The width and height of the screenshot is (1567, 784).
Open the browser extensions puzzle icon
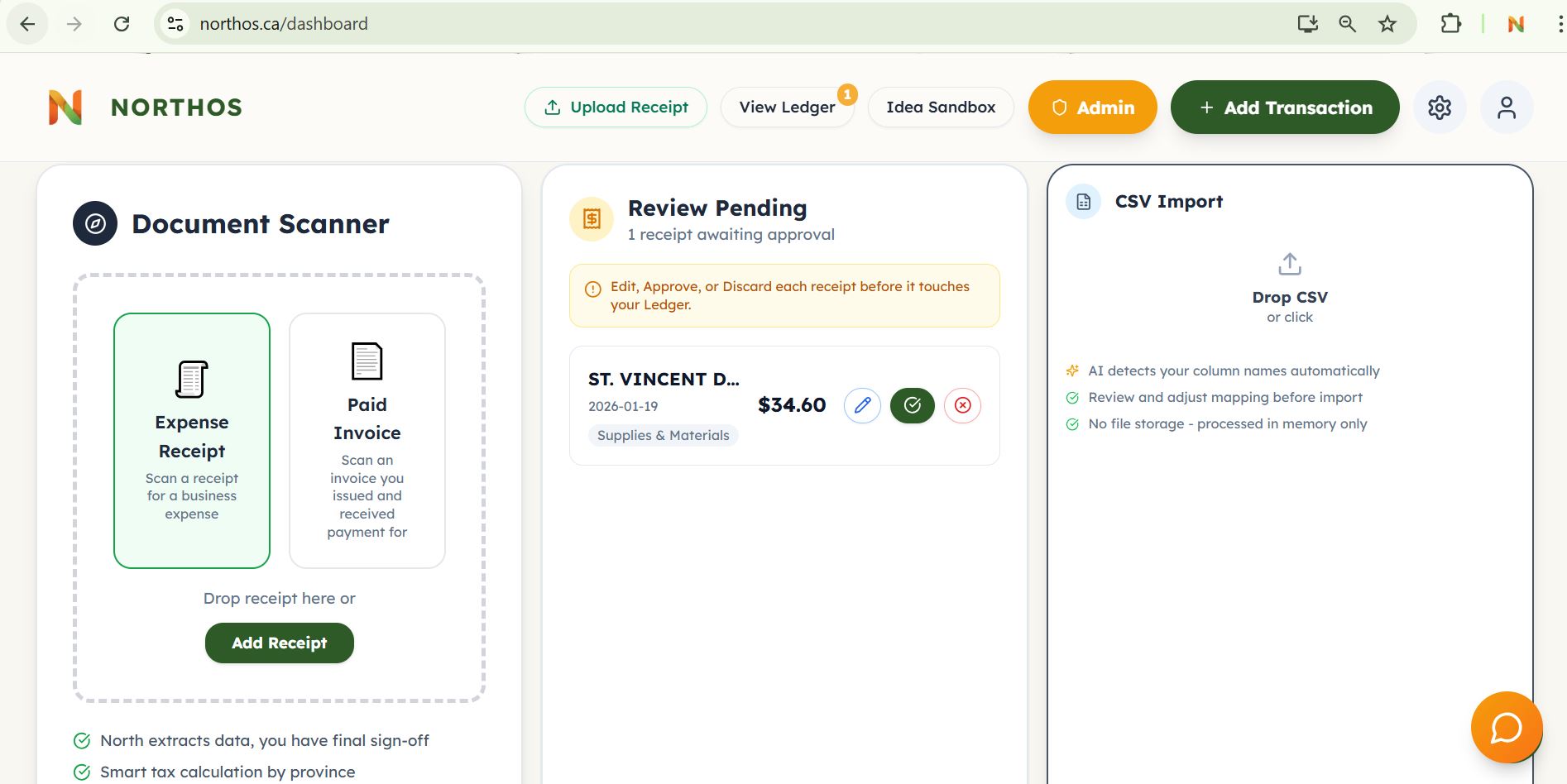click(x=1450, y=24)
